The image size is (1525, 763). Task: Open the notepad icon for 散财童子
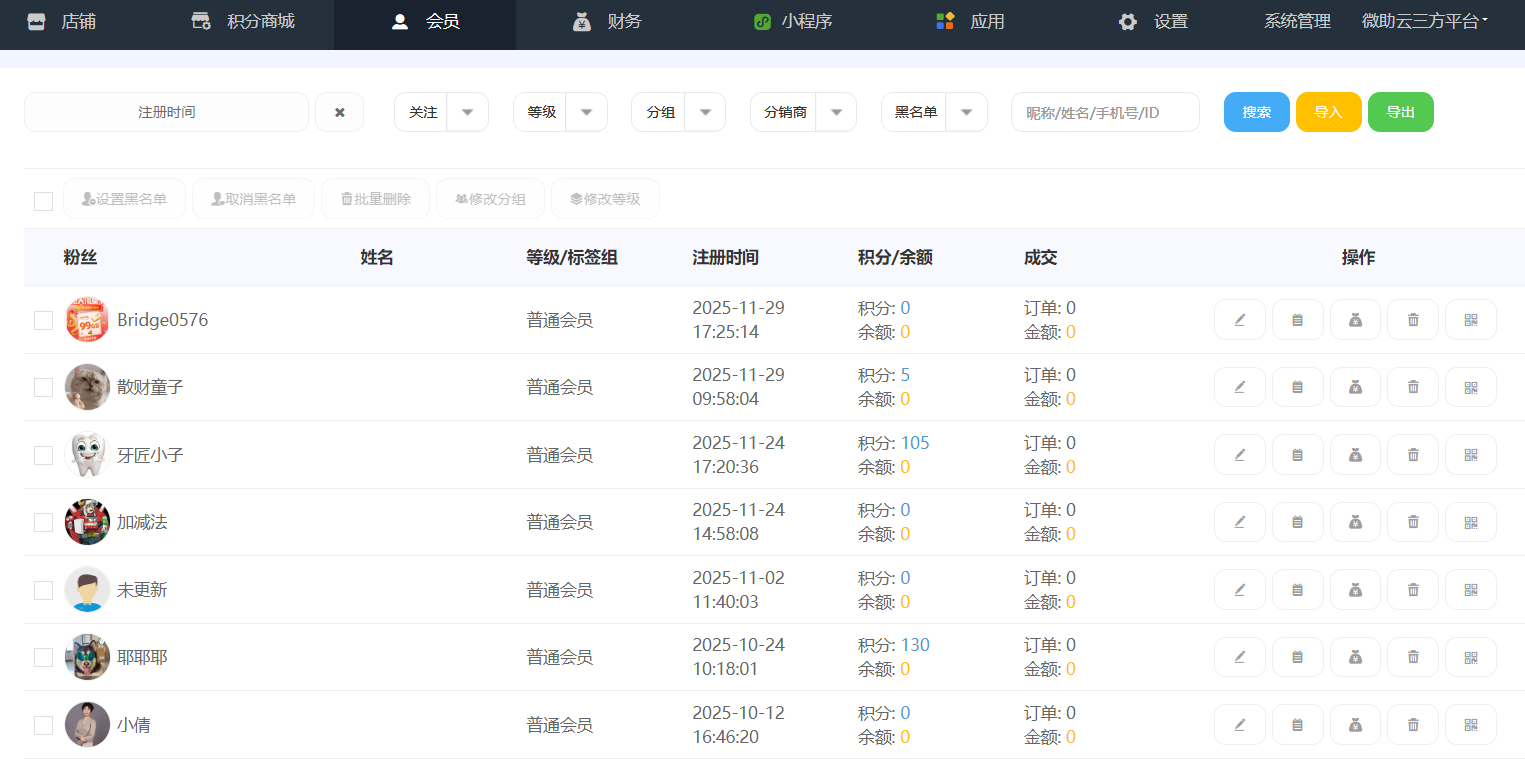tap(1297, 387)
